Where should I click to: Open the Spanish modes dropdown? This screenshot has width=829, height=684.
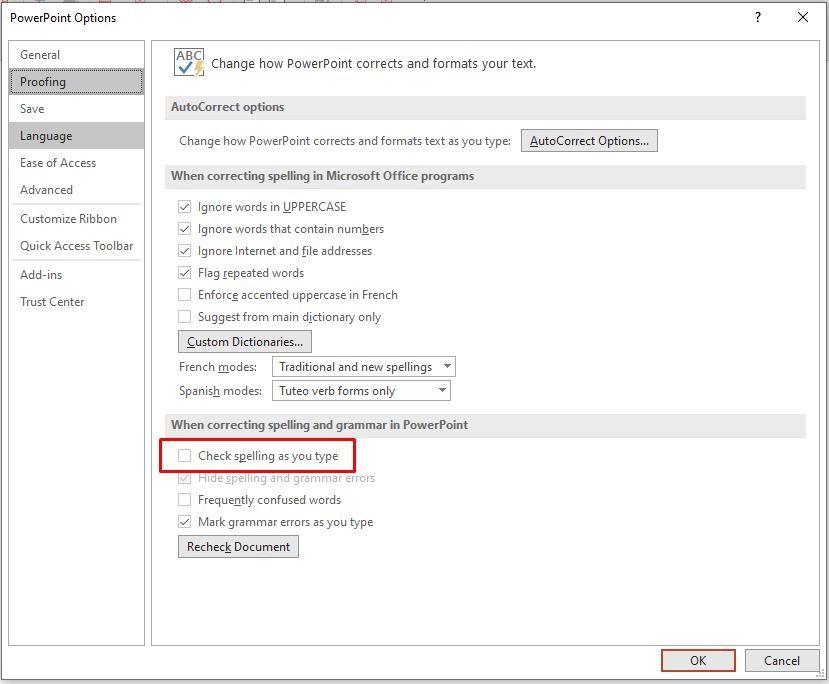point(361,391)
